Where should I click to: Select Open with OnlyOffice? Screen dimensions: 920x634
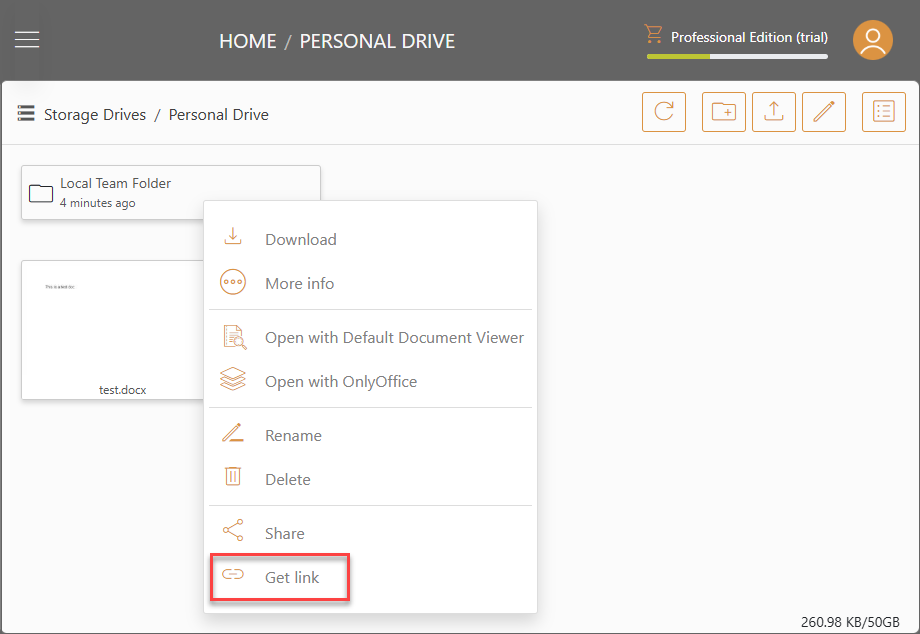point(370,382)
